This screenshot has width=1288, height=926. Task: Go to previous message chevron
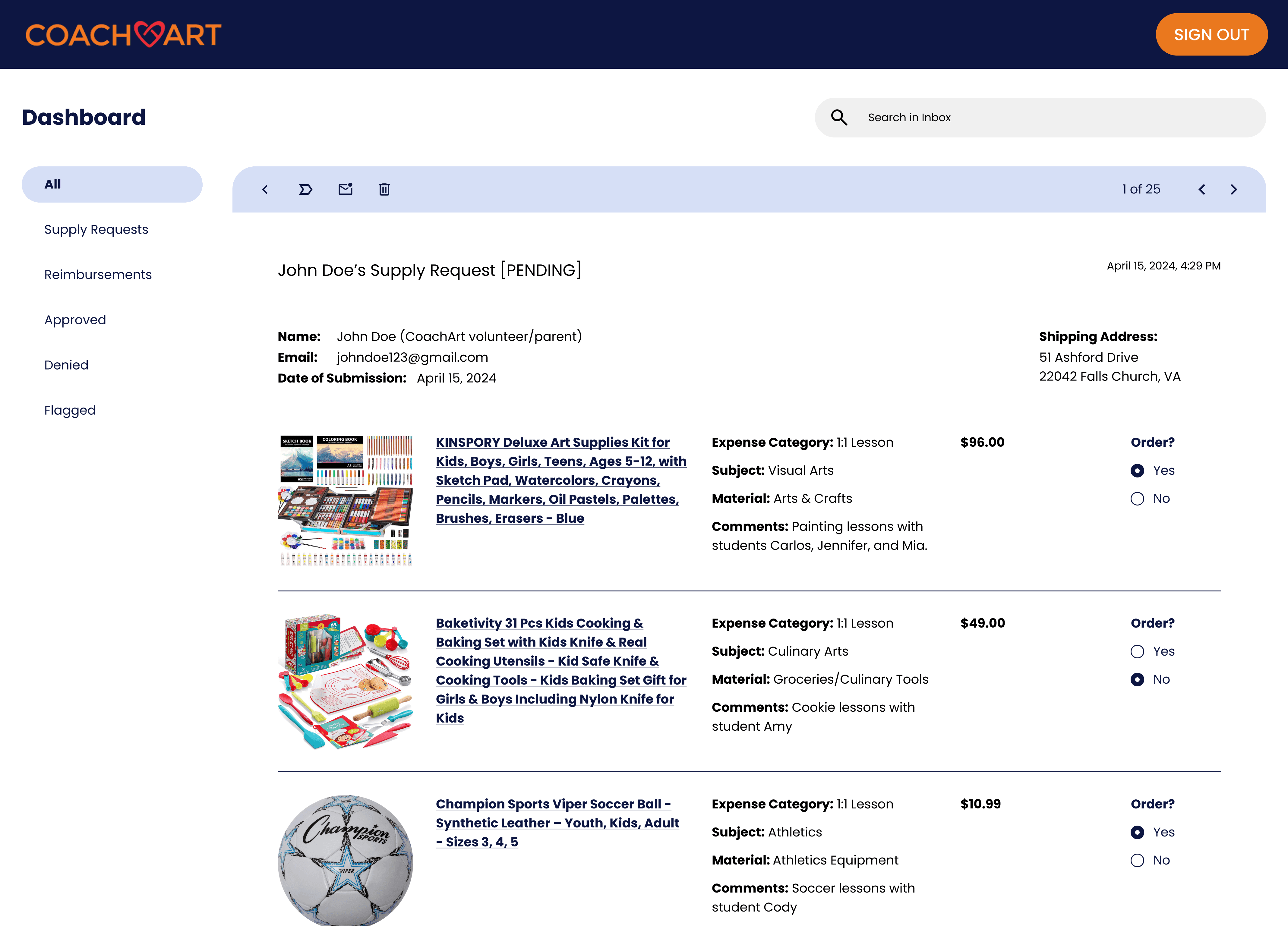(1202, 190)
